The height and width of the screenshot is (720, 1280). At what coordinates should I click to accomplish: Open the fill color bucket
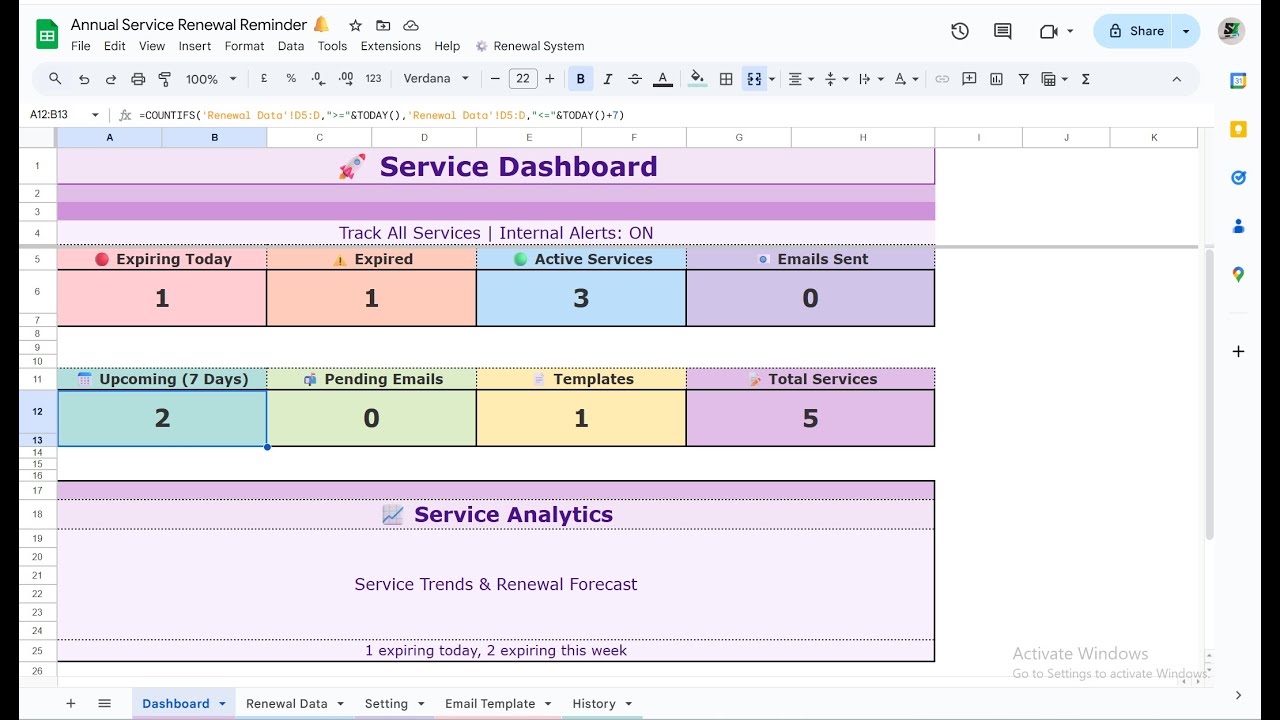pyautogui.click(x=698, y=79)
